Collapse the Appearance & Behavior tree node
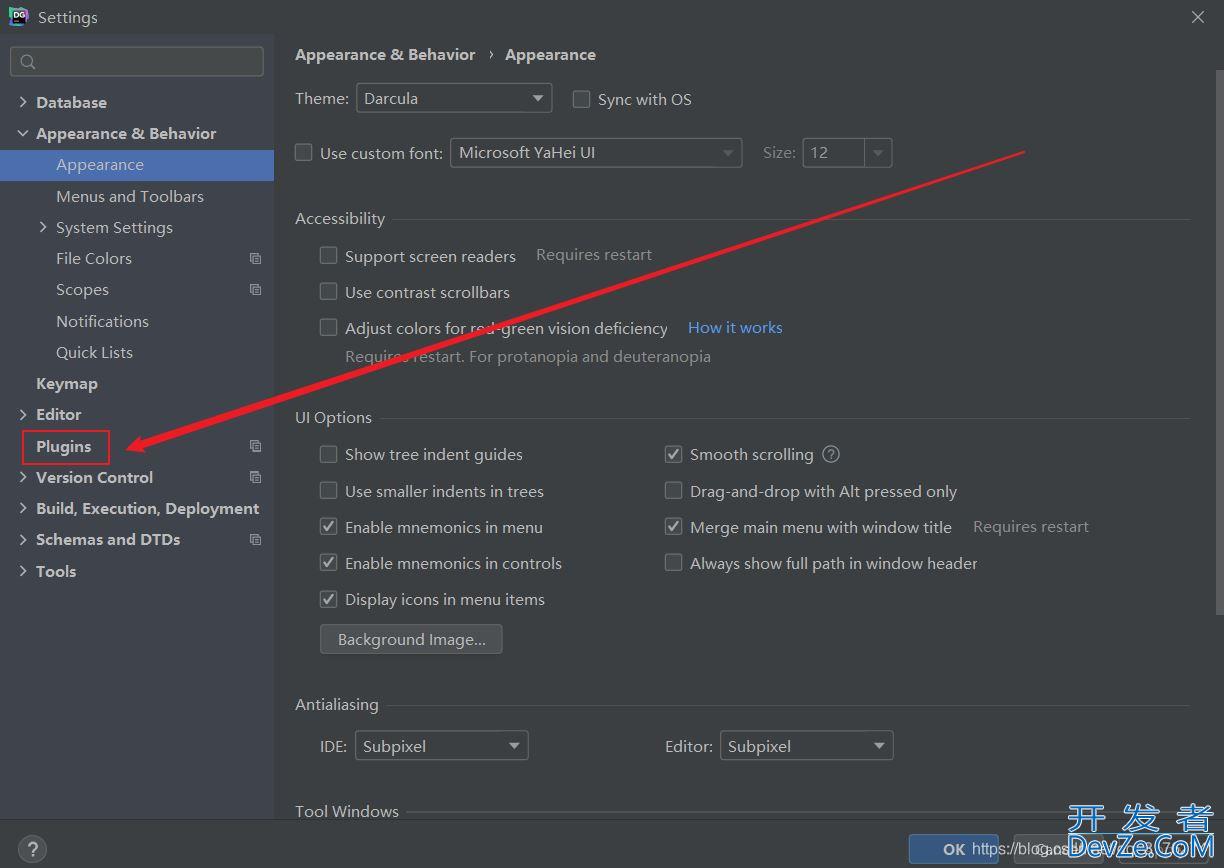The image size is (1224, 868). point(23,133)
